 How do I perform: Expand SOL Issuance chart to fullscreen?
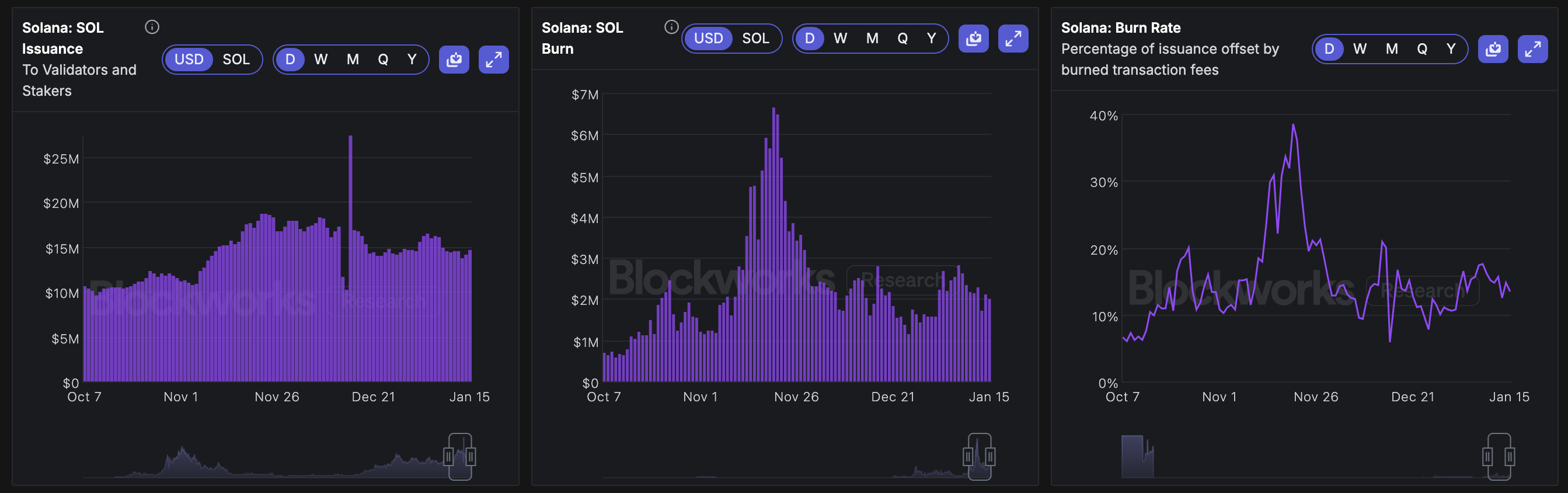click(x=494, y=60)
